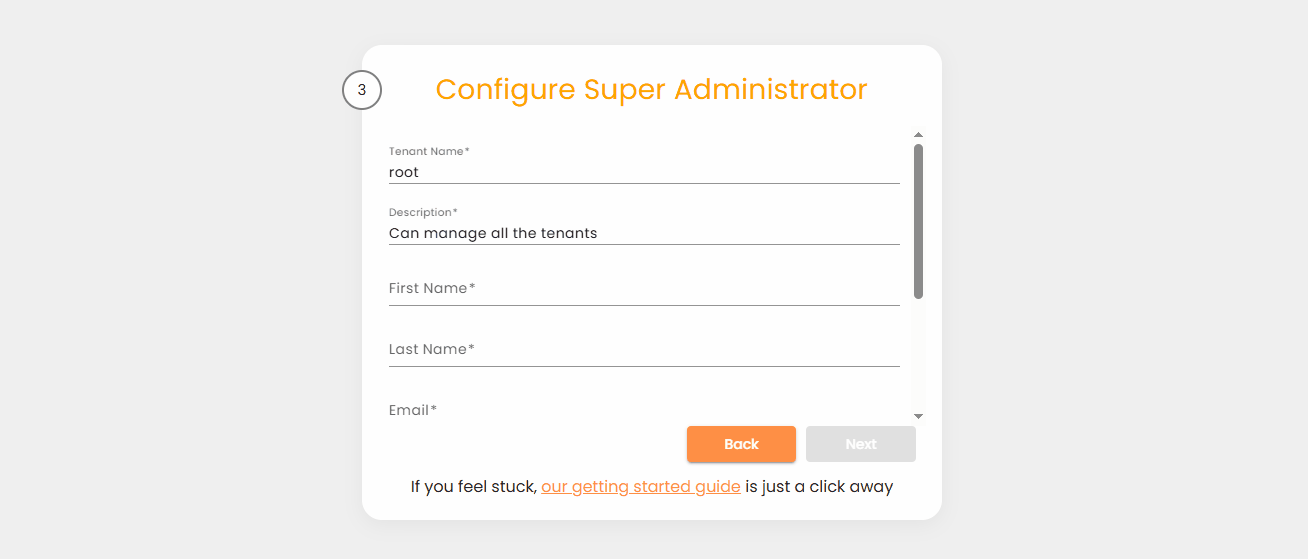This screenshot has width=1308, height=559.
Task: Click the 'Can manage all the tenants' text
Action: point(493,233)
